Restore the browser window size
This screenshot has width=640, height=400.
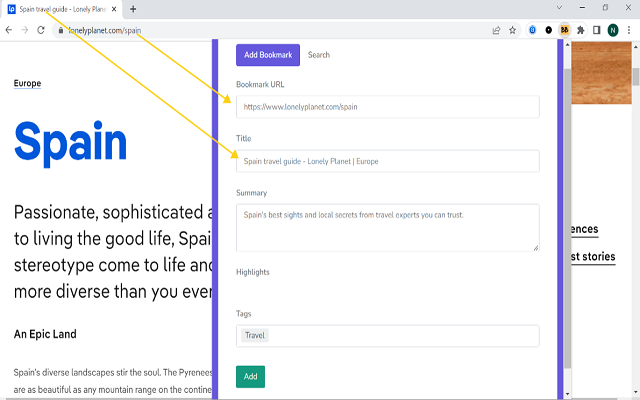click(605, 7)
